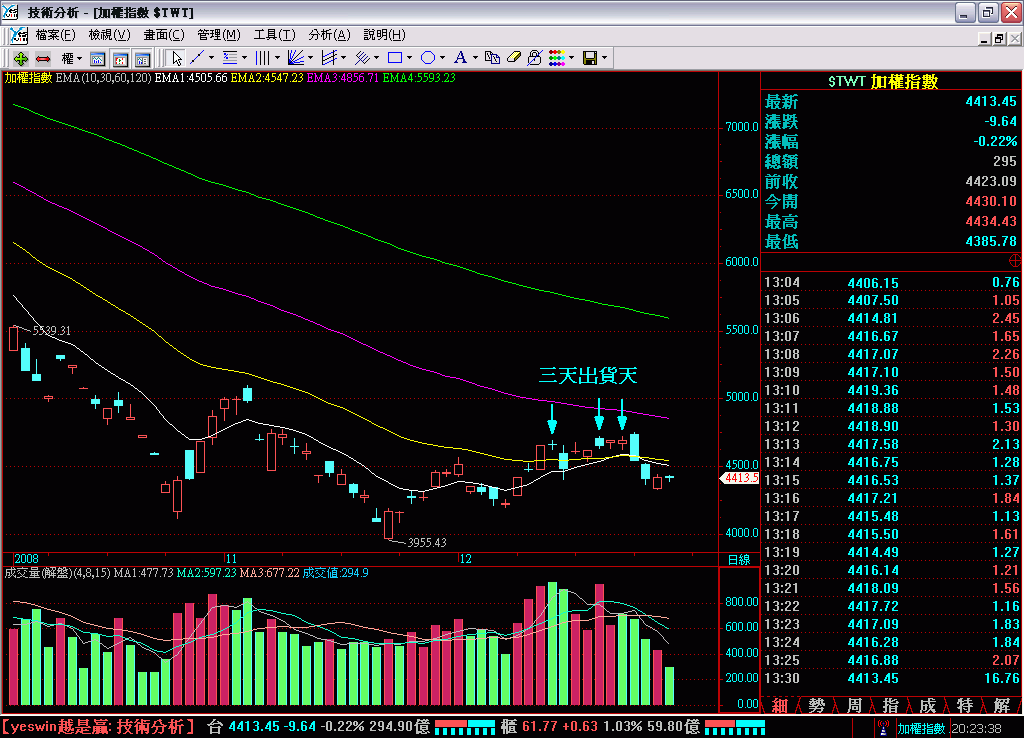
Task: Click the title bar application icon
Action: click(10, 12)
